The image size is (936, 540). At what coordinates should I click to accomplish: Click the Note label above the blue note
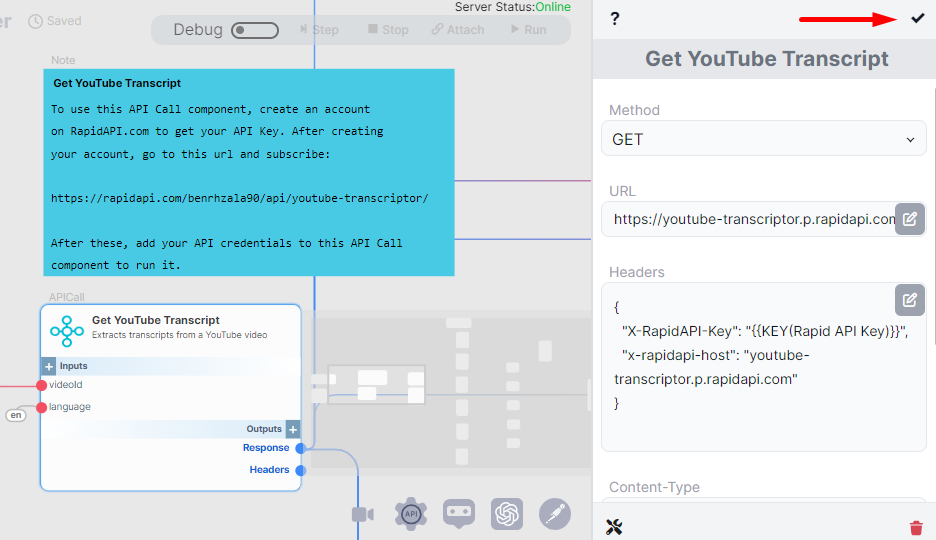[63, 60]
